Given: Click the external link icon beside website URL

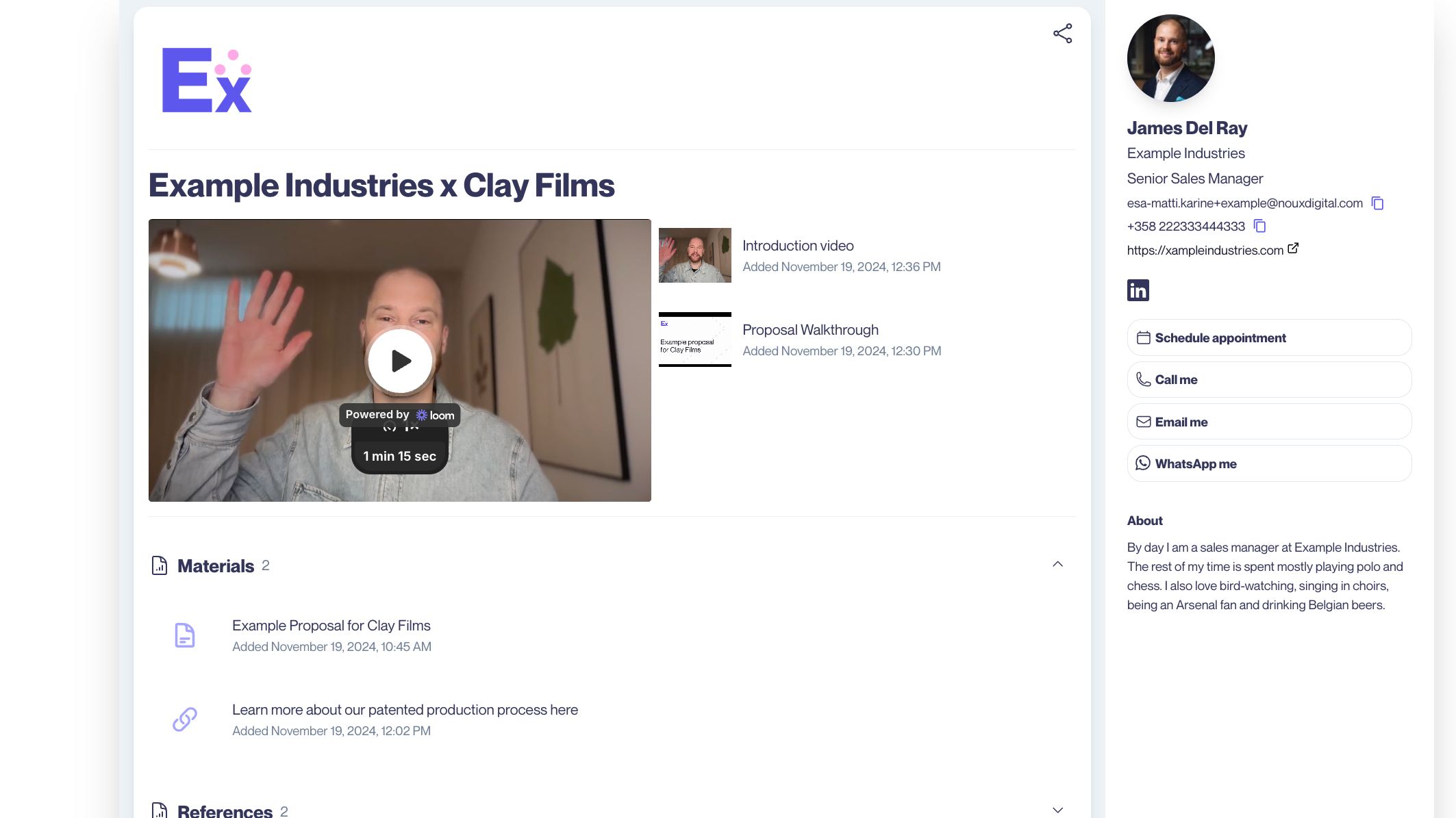Looking at the screenshot, I should 1293,248.
